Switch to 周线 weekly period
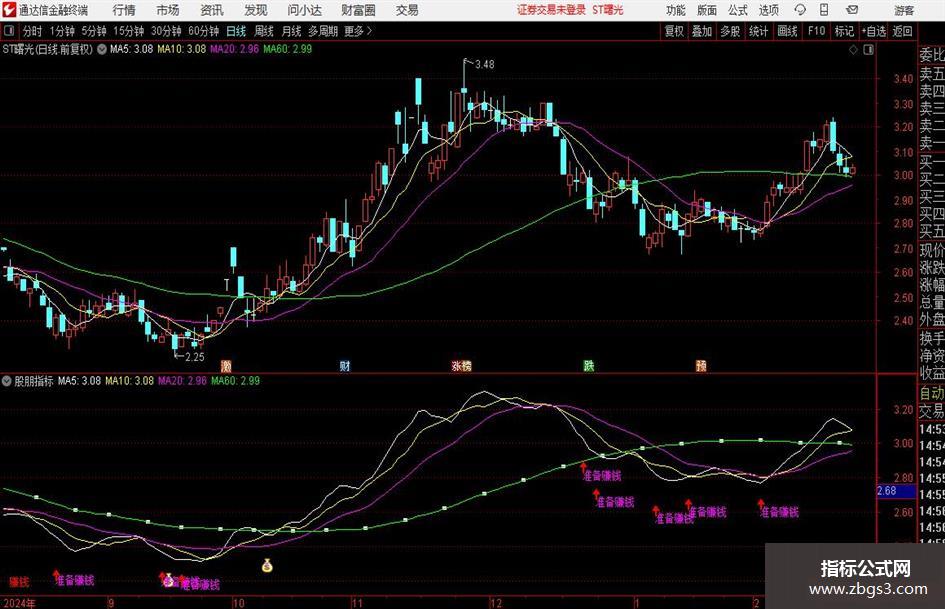 click(x=264, y=31)
